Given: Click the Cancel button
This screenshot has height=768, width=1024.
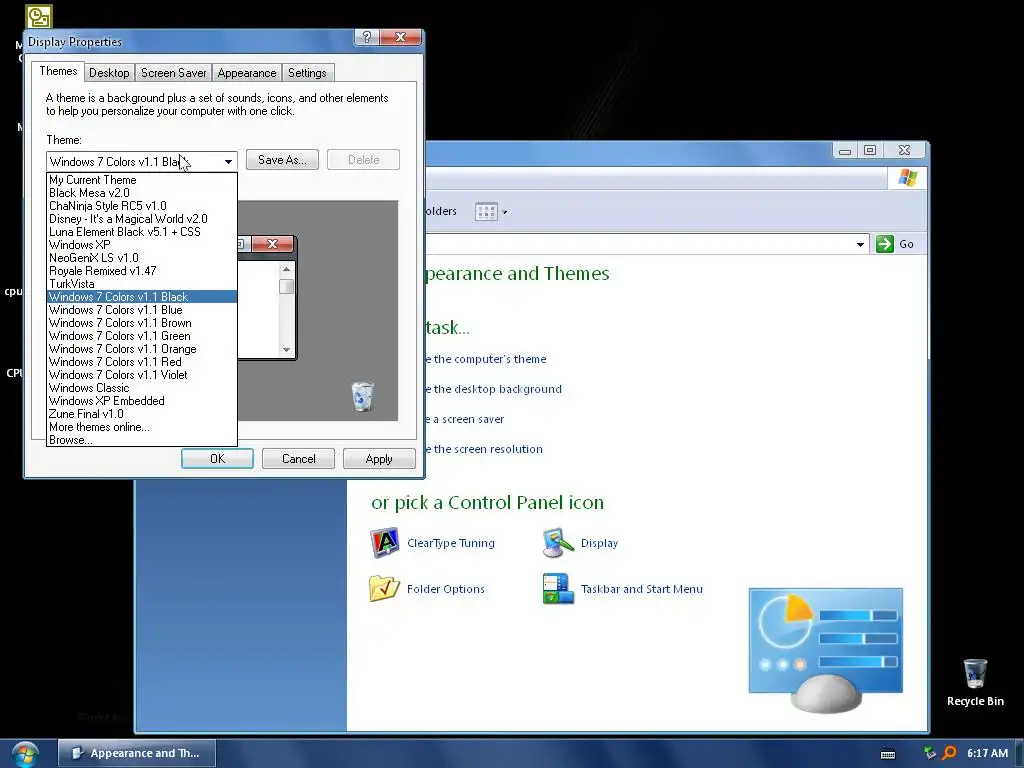Looking at the screenshot, I should pos(298,458).
